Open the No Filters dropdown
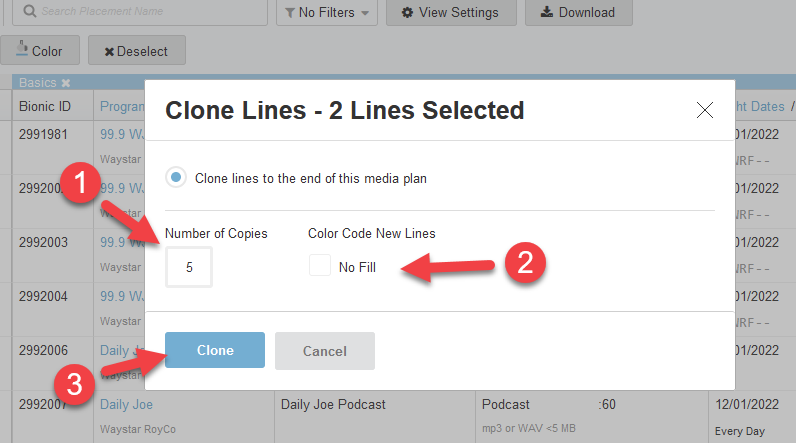The height and width of the screenshot is (443, 796). click(x=325, y=12)
